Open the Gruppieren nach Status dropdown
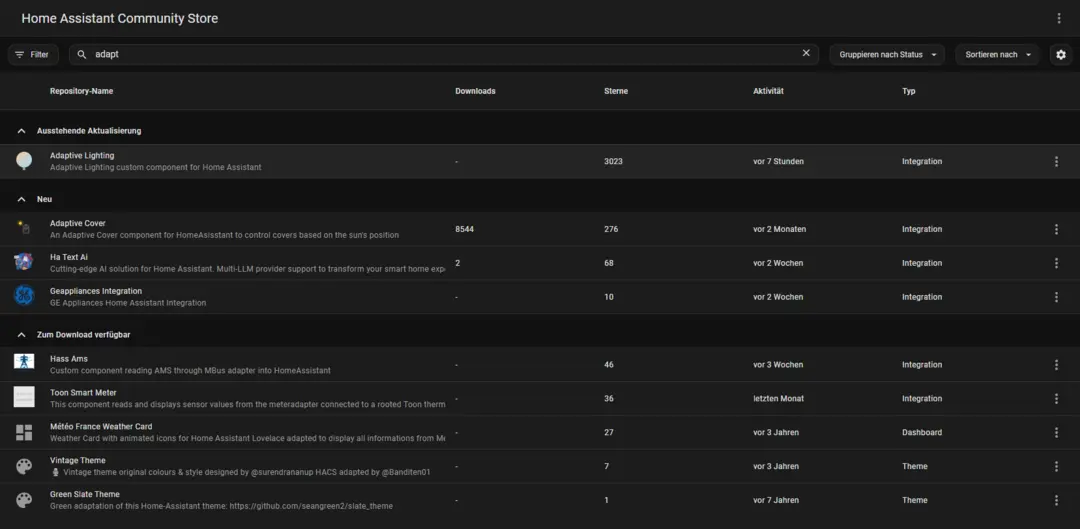The height and width of the screenshot is (529, 1080). (x=887, y=54)
